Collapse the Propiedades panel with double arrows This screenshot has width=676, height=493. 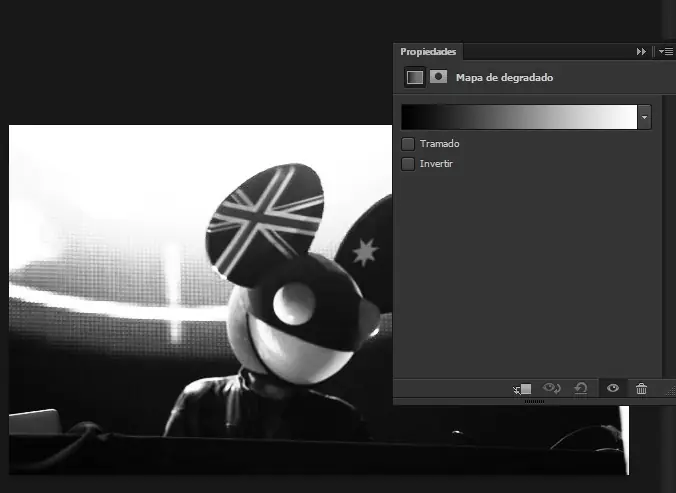pyautogui.click(x=641, y=52)
